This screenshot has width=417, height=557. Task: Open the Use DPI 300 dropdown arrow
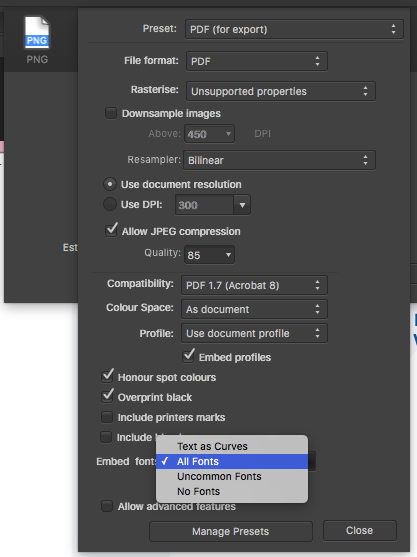(x=242, y=205)
